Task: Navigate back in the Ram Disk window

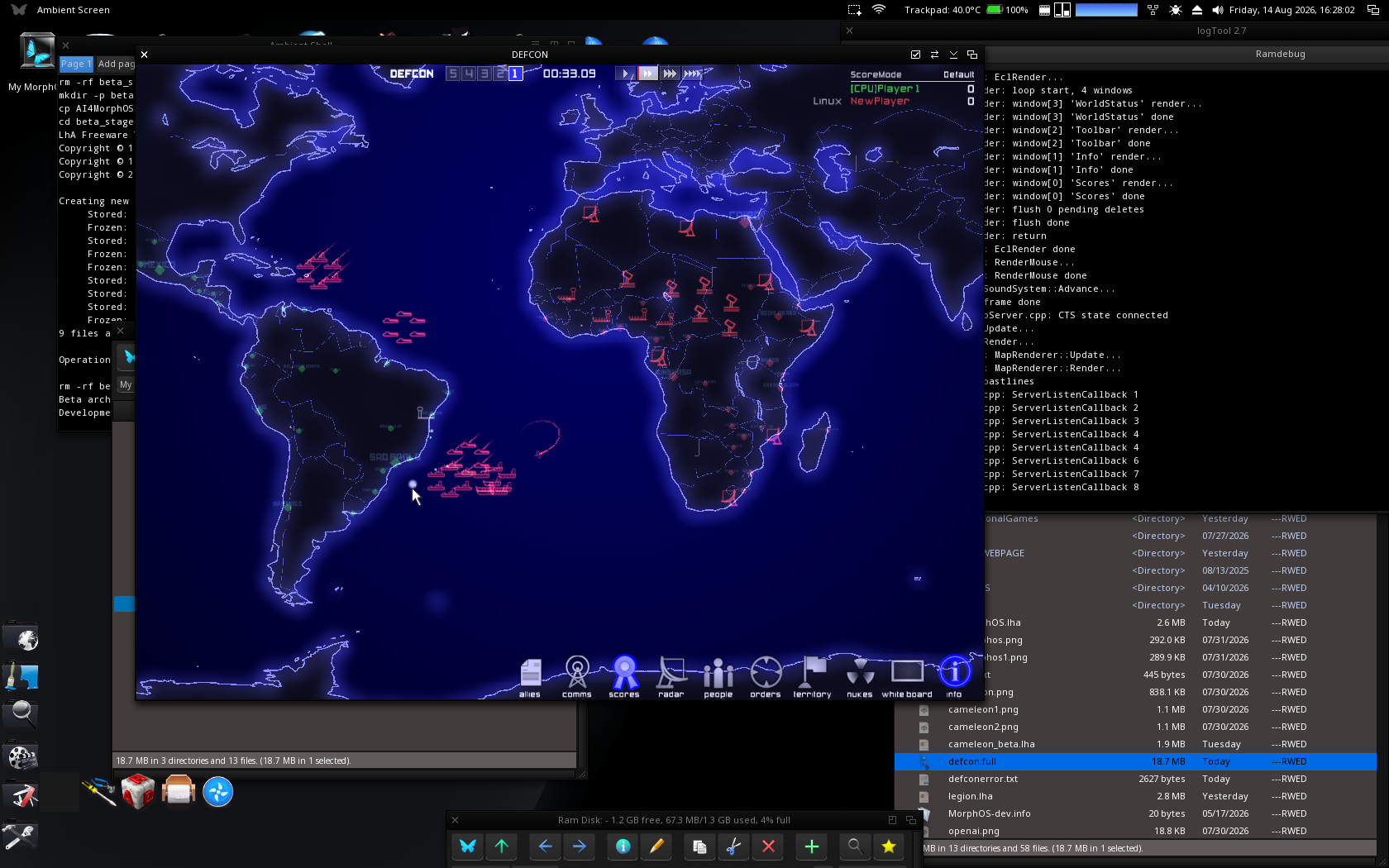Action: (546, 846)
